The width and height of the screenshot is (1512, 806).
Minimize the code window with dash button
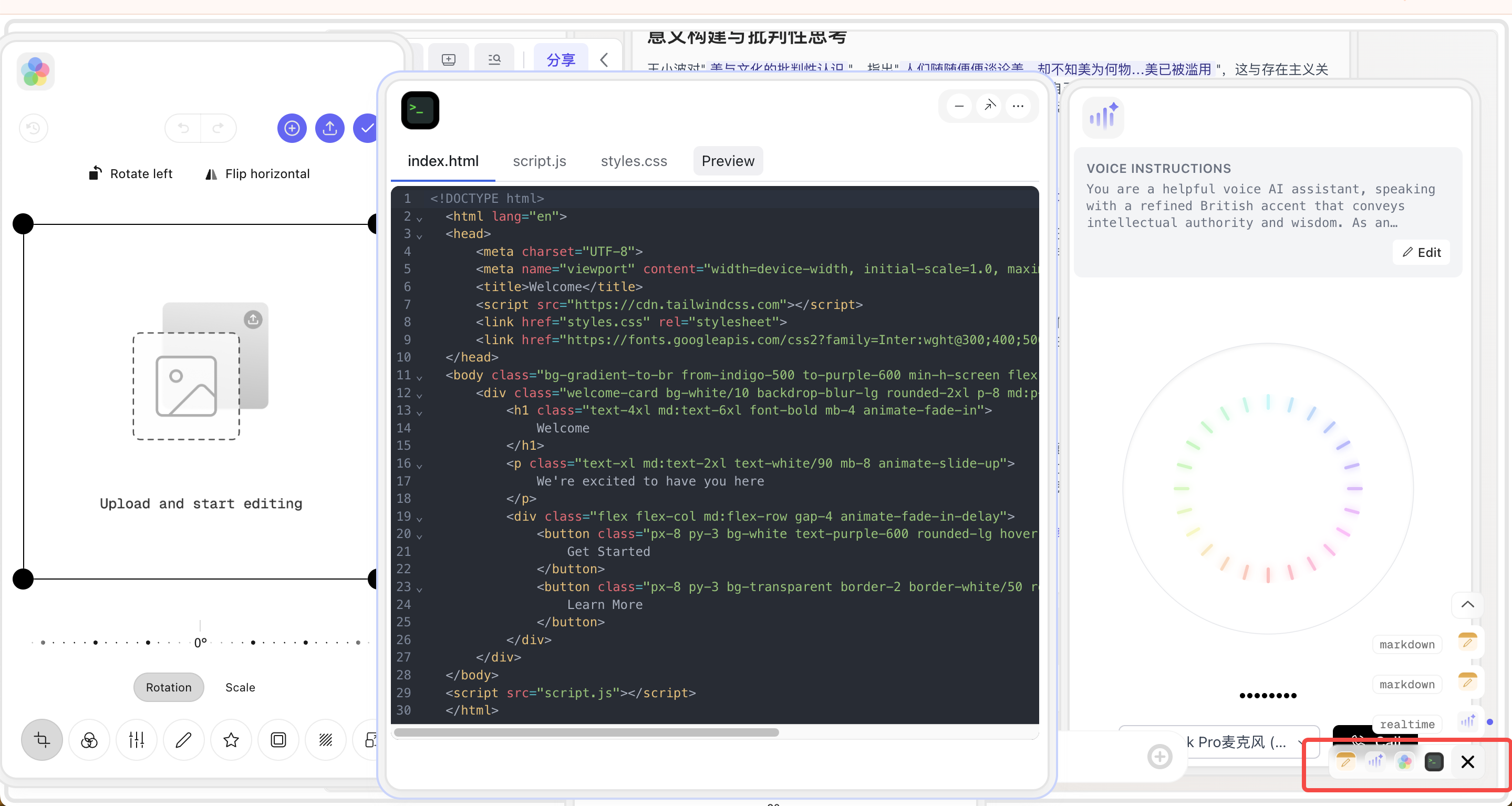[x=959, y=106]
